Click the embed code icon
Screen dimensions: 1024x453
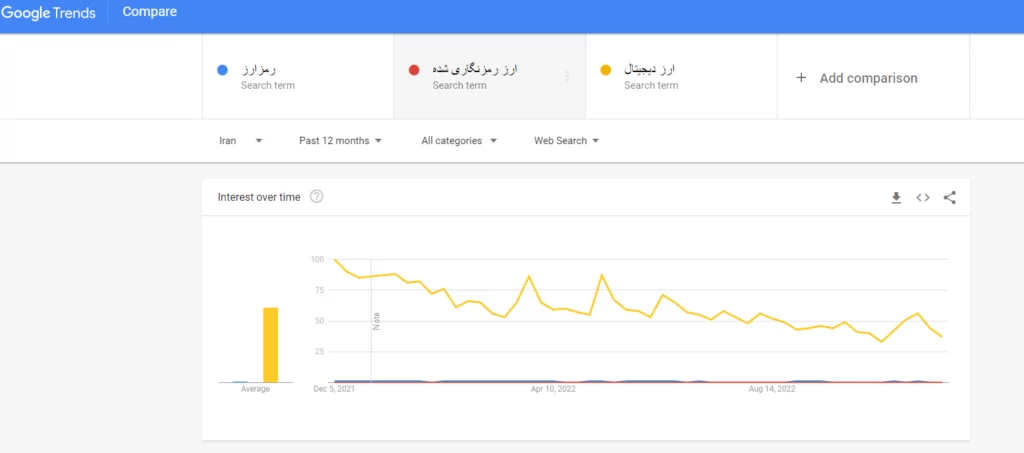[923, 198]
